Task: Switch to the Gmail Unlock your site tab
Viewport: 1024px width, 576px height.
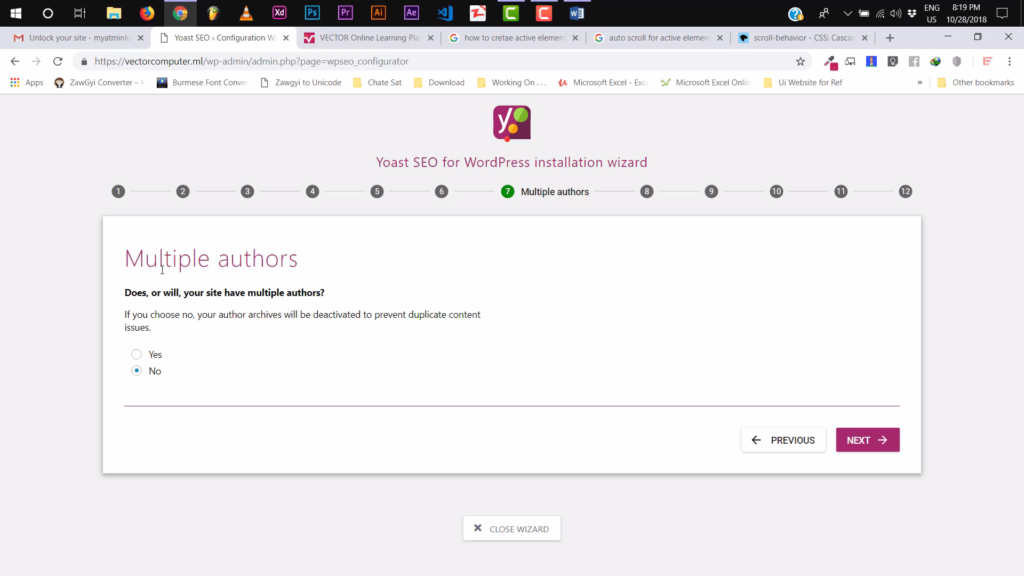Action: click(x=78, y=38)
